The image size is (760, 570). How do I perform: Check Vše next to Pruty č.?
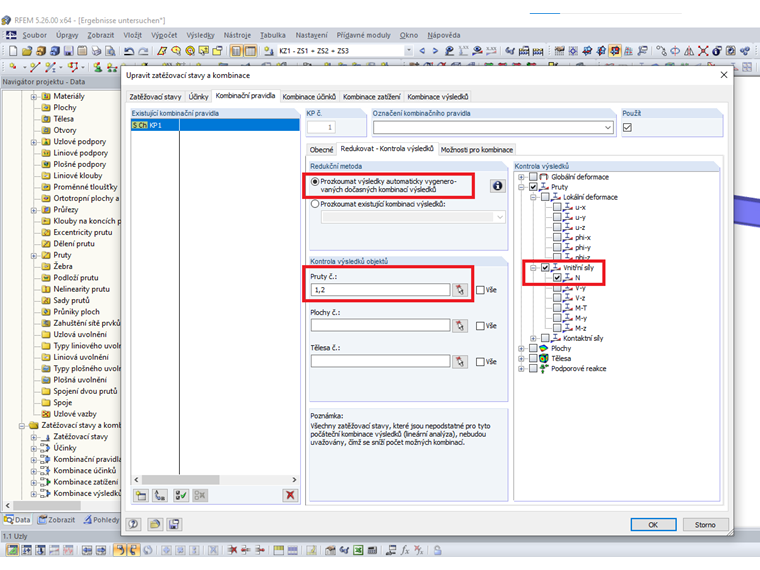(x=480, y=290)
